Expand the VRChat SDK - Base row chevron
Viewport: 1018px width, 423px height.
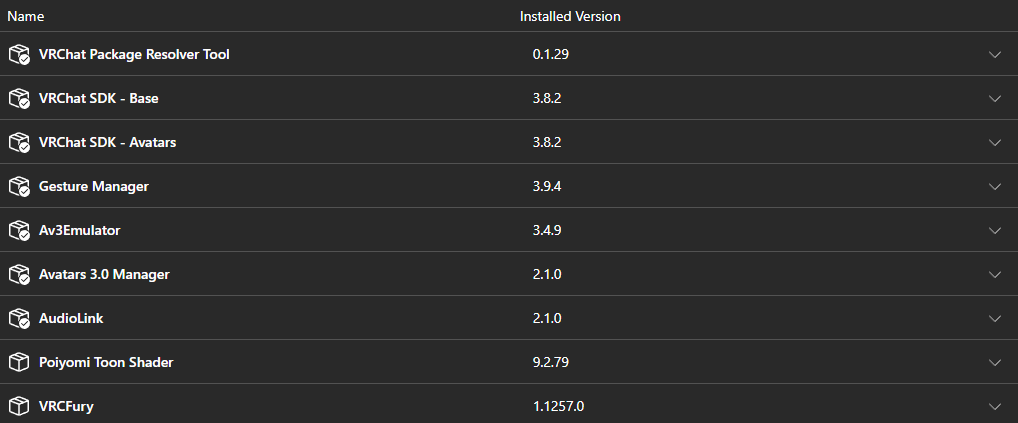pyautogui.click(x=994, y=99)
